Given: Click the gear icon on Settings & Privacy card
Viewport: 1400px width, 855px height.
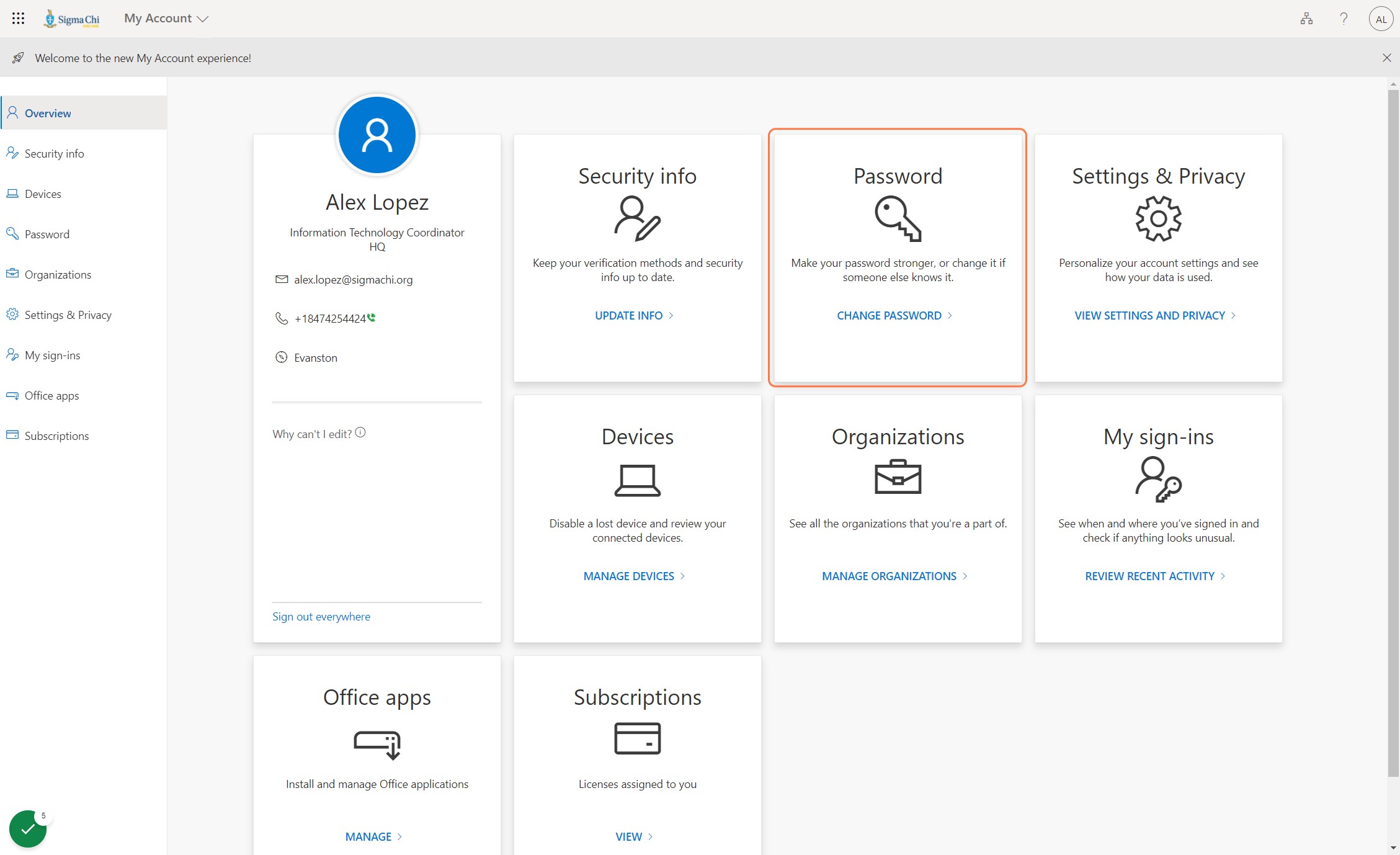Looking at the screenshot, I should pos(1158,218).
